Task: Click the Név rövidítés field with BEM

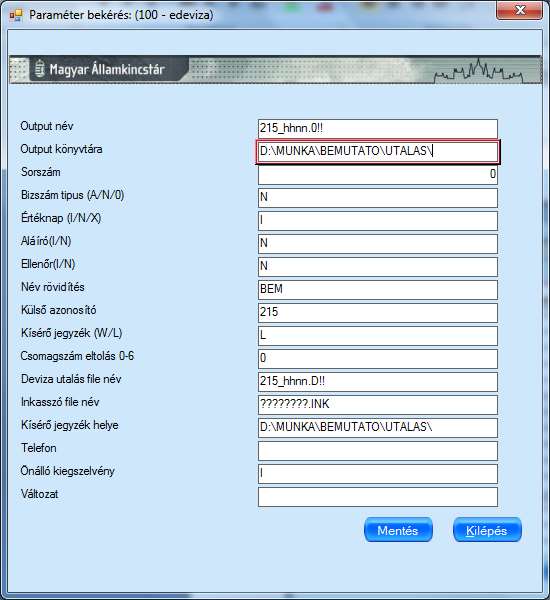Action: [x=378, y=290]
